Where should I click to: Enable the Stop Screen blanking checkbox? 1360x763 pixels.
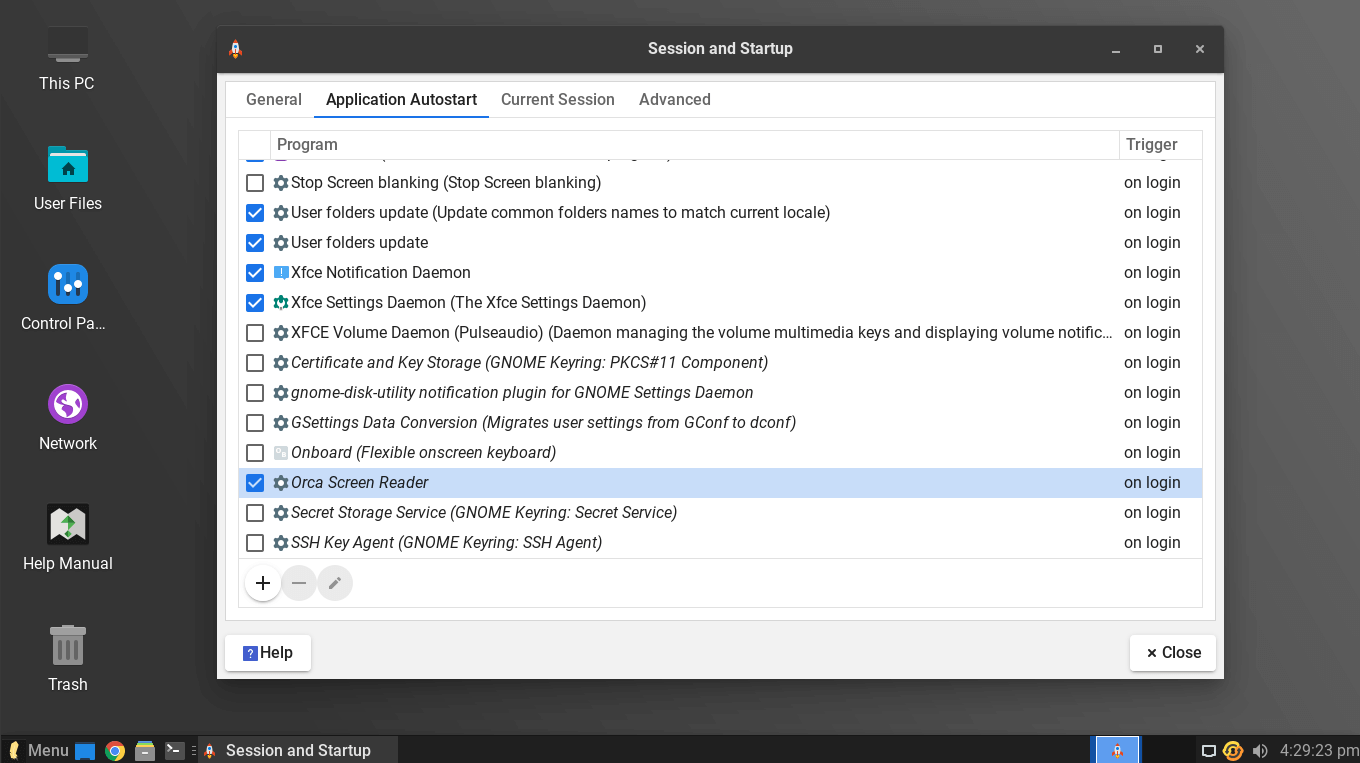255,183
